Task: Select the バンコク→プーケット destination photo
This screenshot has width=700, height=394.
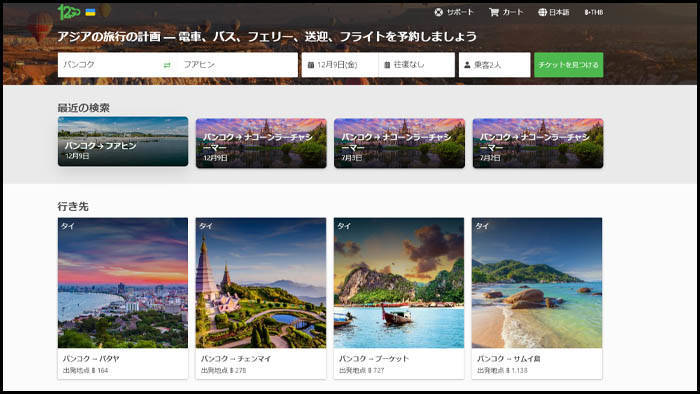Action: coord(399,283)
